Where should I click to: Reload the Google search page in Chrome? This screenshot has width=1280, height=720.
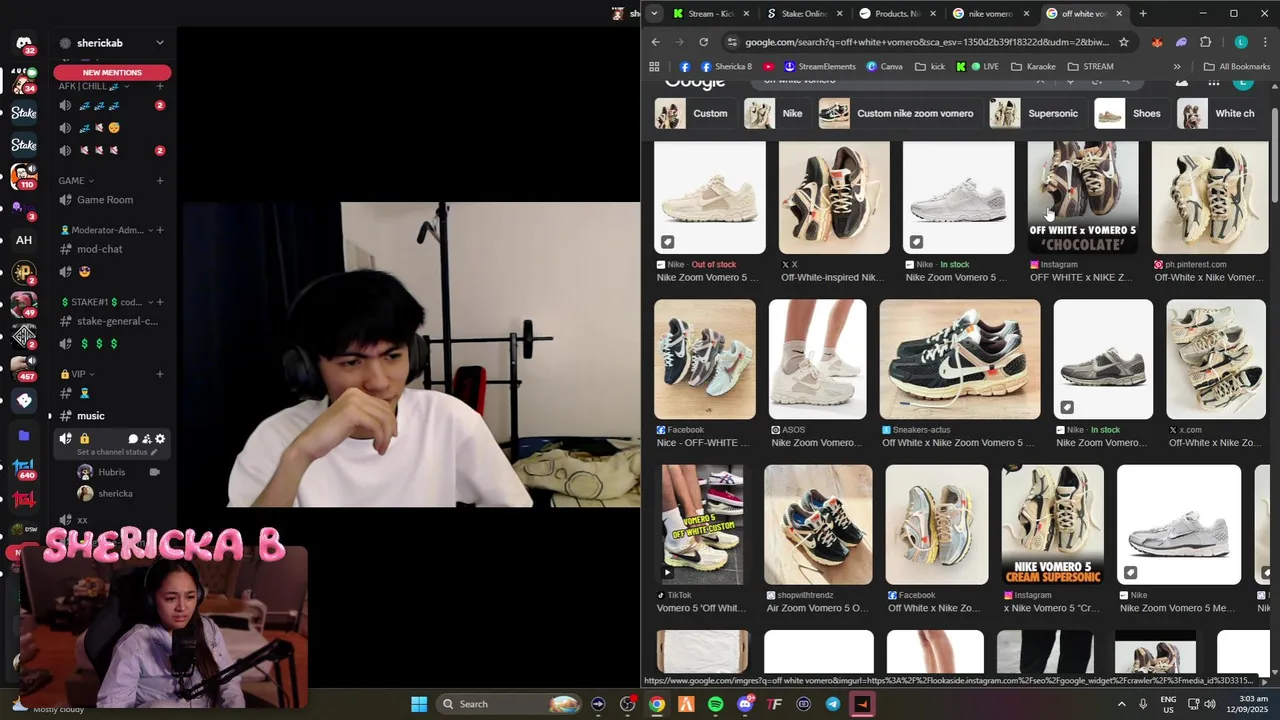click(704, 42)
